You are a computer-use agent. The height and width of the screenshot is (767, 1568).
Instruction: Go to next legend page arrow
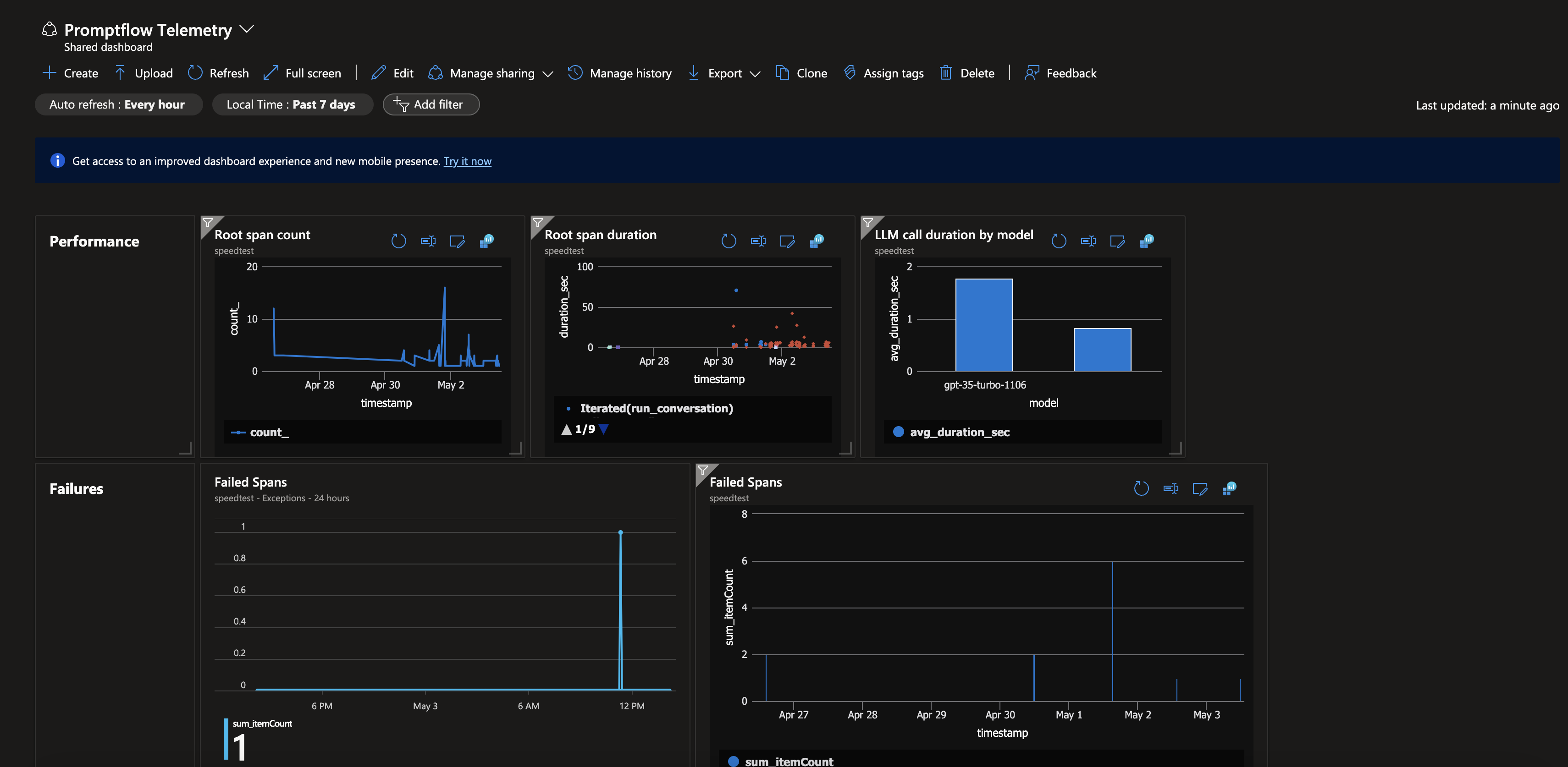pyautogui.click(x=603, y=429)
